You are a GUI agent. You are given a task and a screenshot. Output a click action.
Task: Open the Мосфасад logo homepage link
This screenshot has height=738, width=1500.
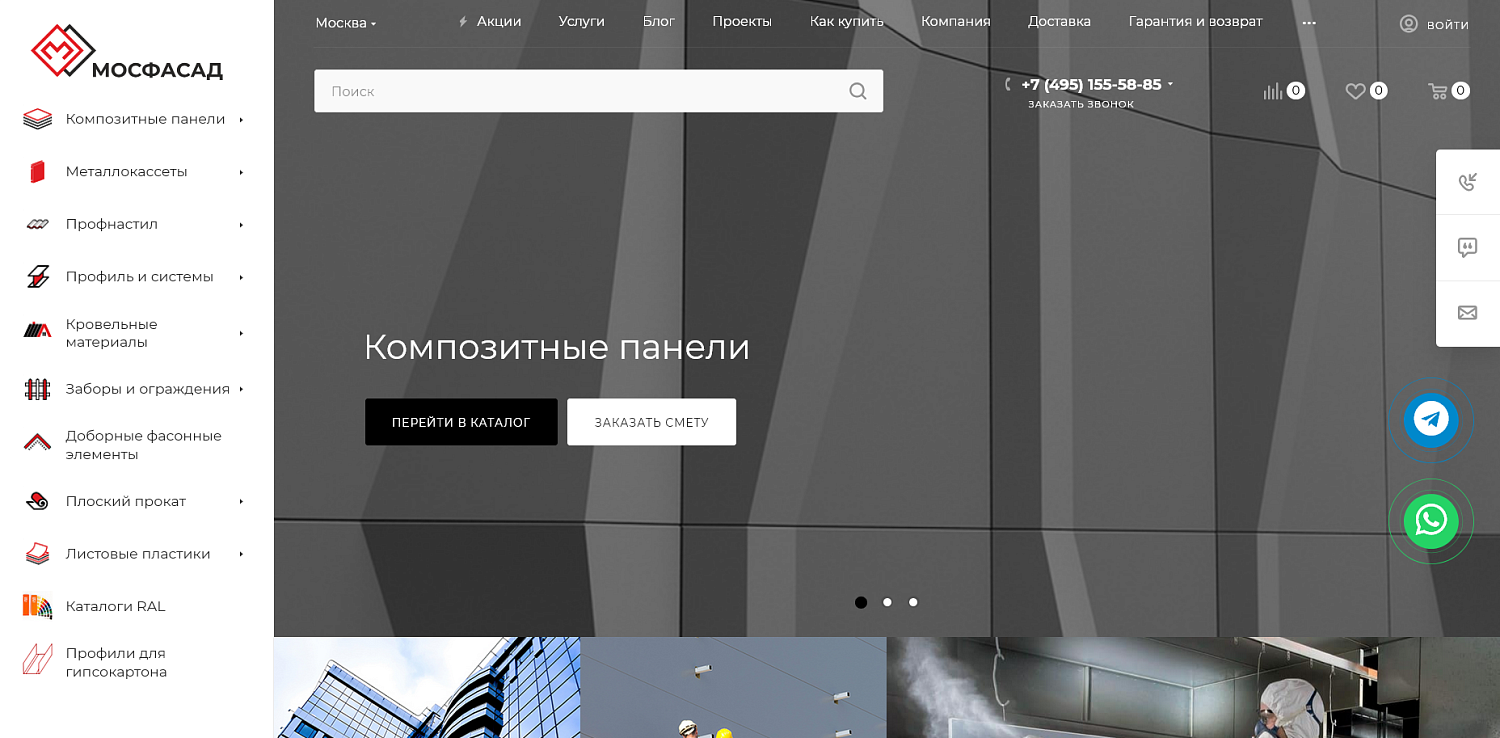pyautogui.click(x=127, y=52)
